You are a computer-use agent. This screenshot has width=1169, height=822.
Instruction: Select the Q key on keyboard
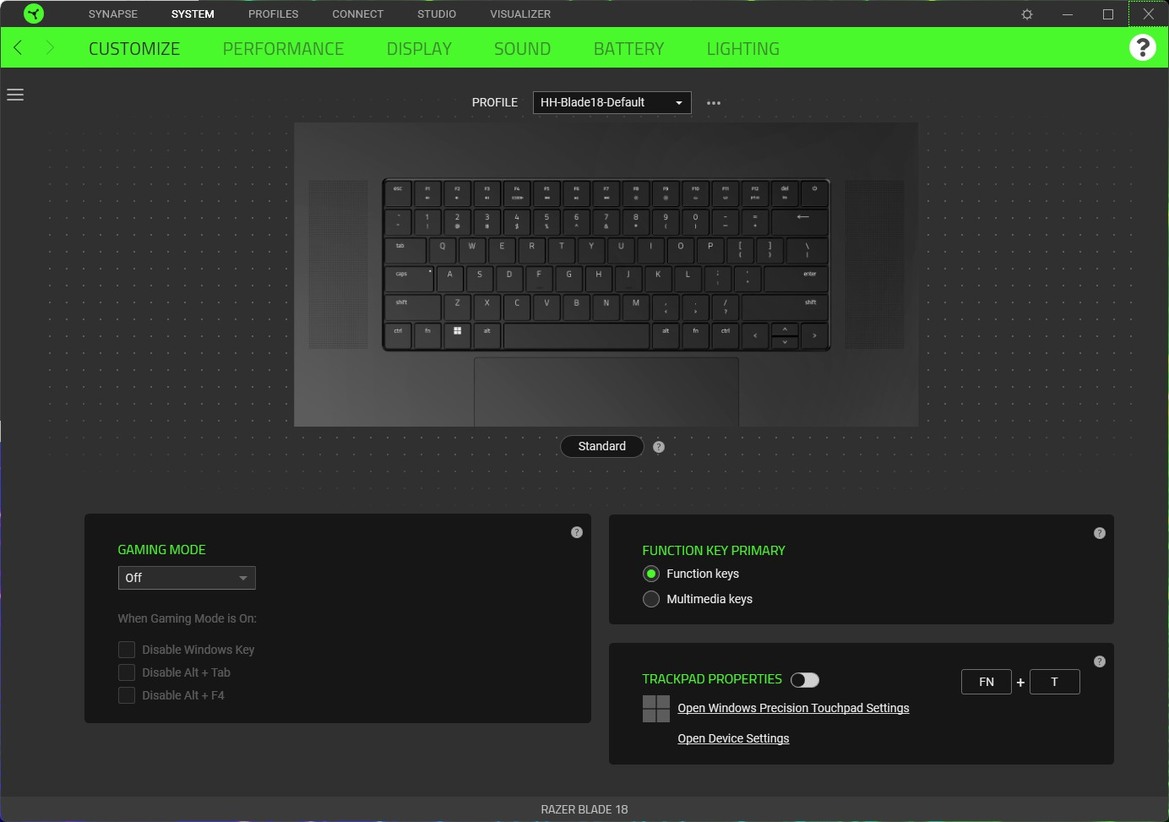point(442,250)
